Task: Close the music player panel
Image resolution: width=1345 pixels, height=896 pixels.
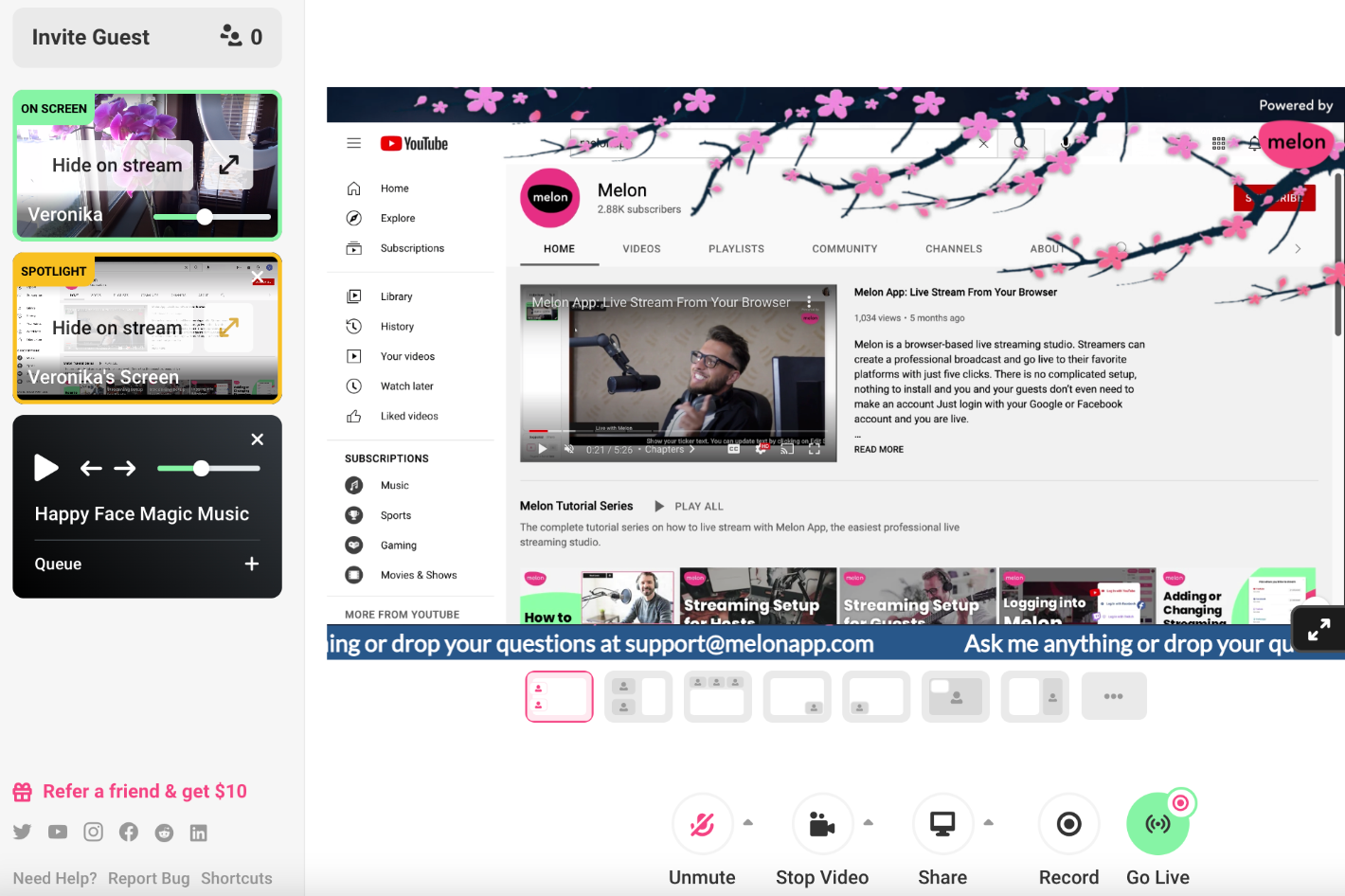Action: pyautogui.click(x=257, y=439)
